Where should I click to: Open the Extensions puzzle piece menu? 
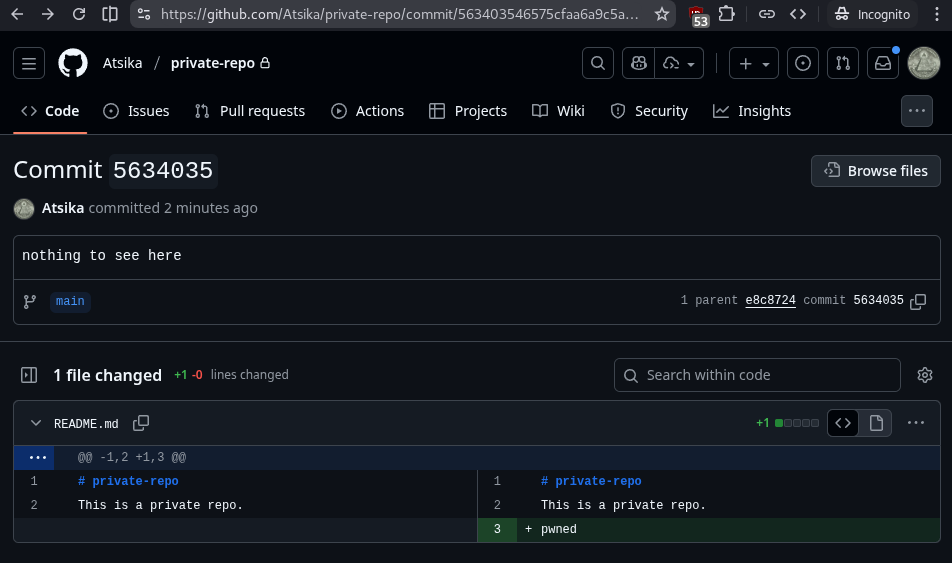coord(727,13)
